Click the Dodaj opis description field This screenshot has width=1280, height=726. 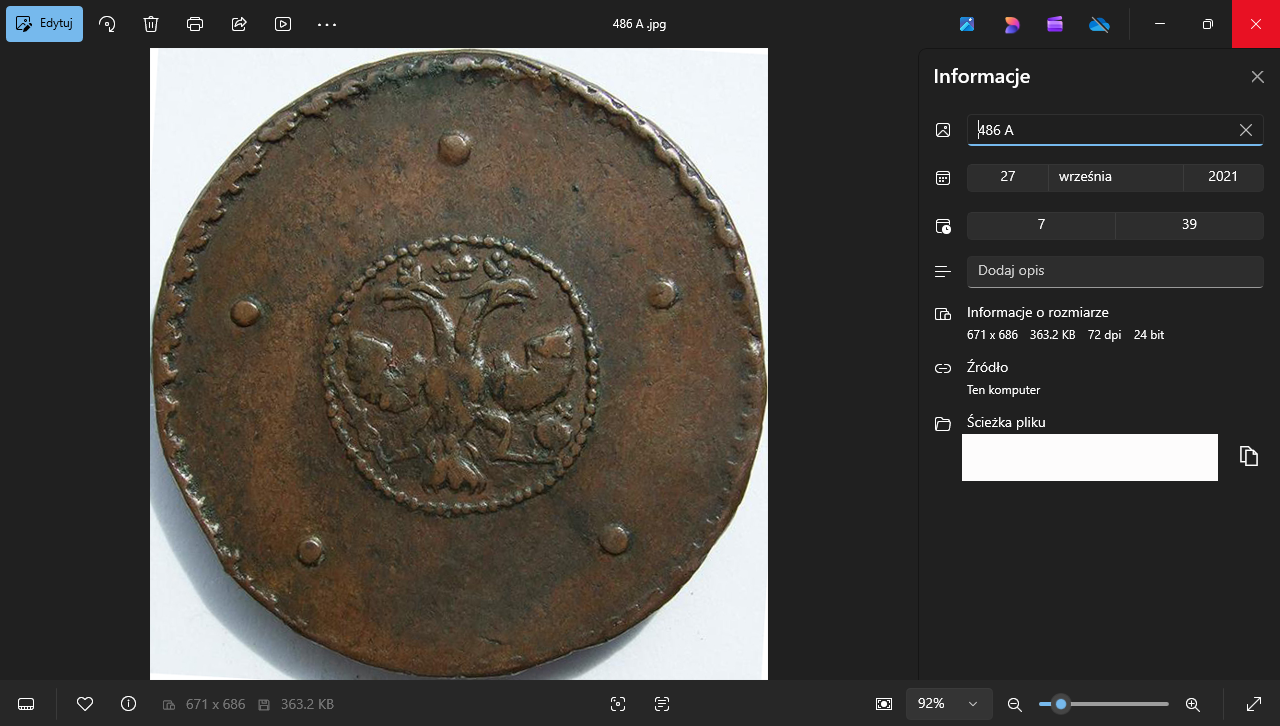tap(1114, 271)
